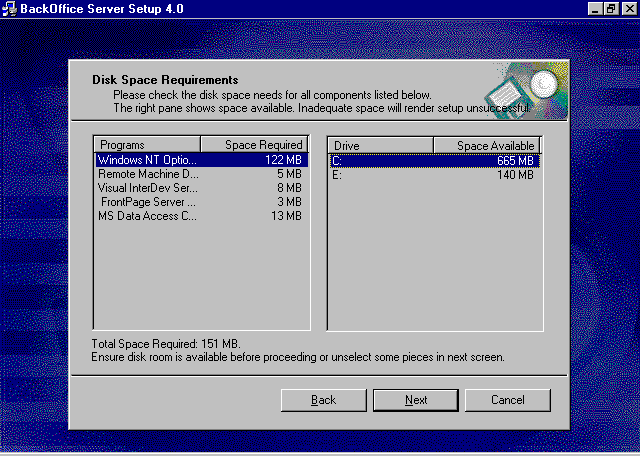
Task: Cancel the BackOffice setup wizard
Action: [508, 400]
